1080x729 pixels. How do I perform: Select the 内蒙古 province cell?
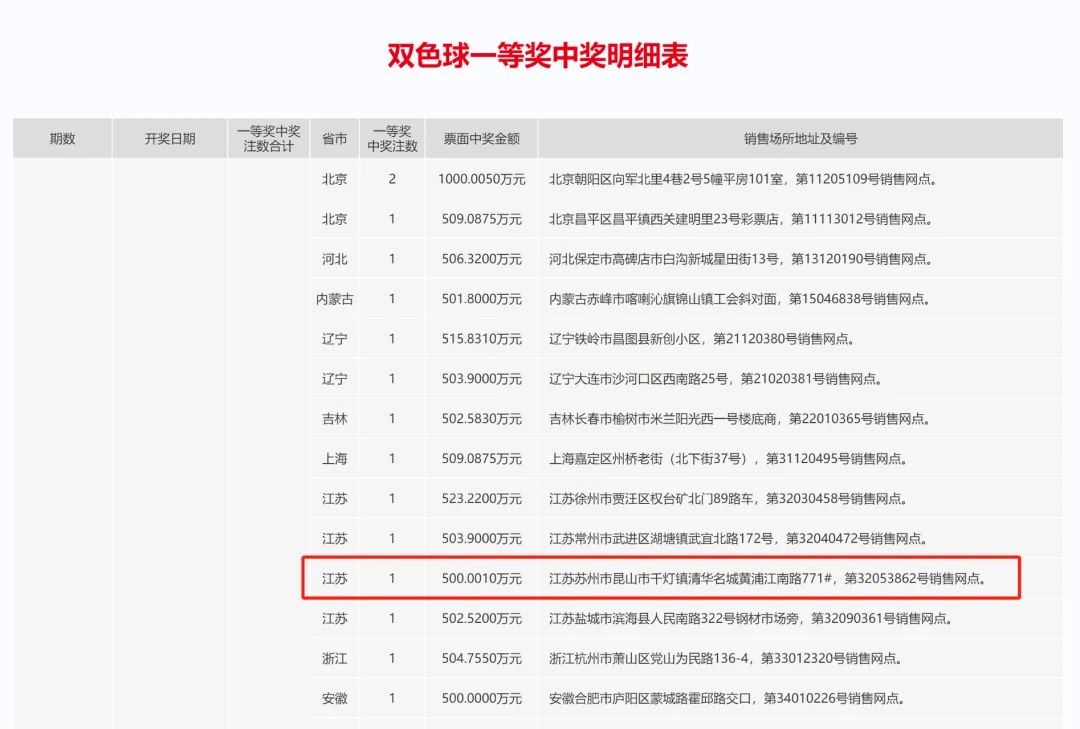point(334,299)
